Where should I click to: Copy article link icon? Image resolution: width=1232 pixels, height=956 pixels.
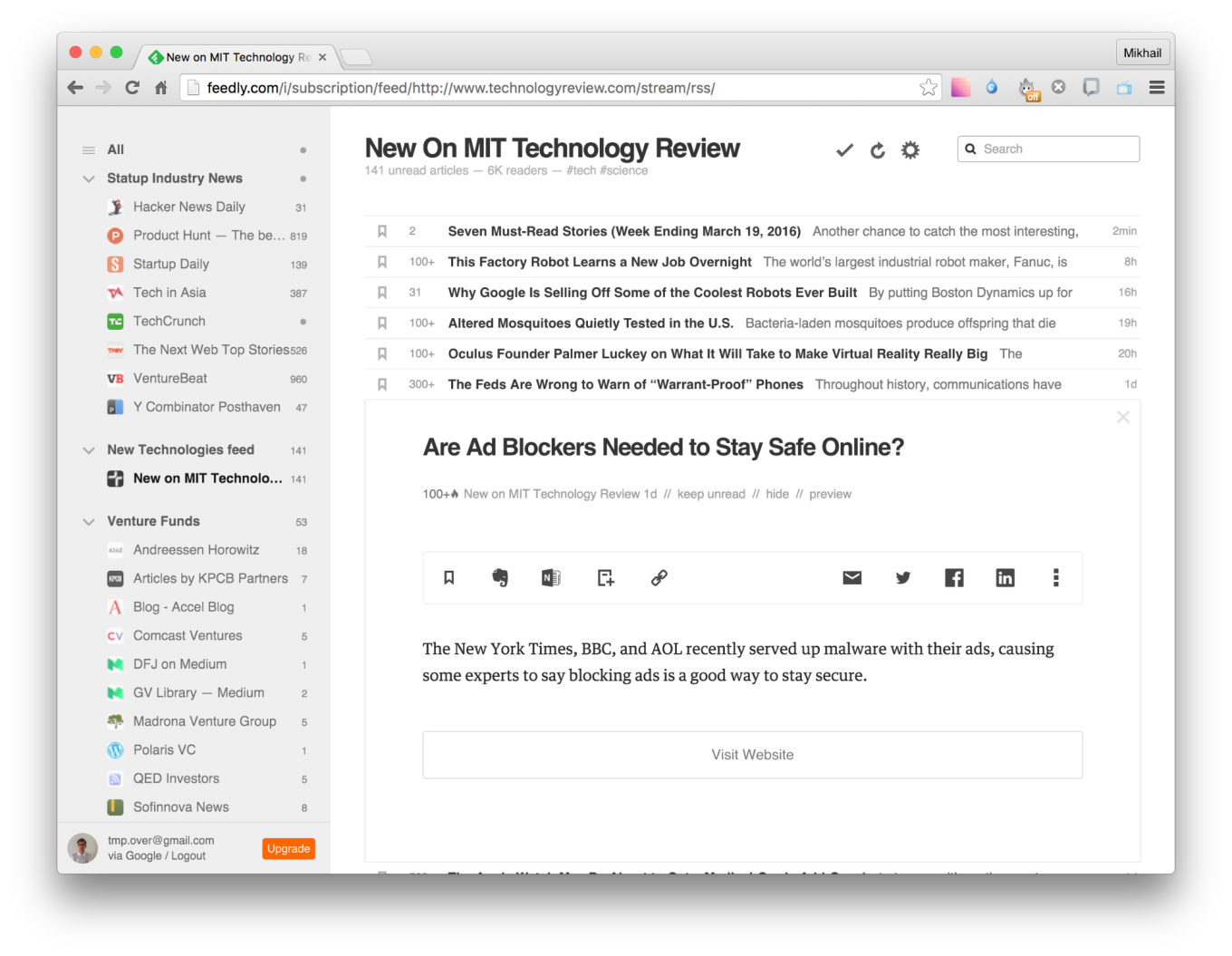(659, 577)
